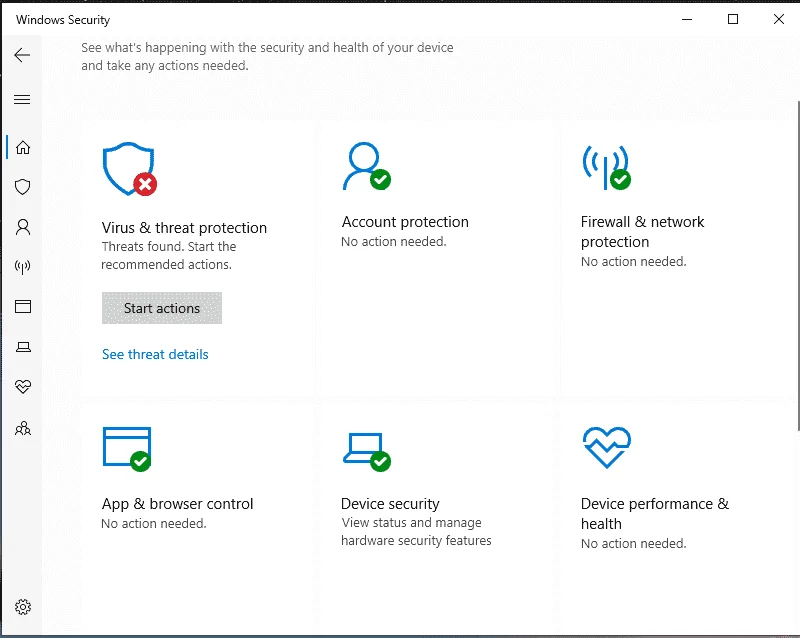Open App & browser control heading

pyautogui.click(x=177, y=504)
